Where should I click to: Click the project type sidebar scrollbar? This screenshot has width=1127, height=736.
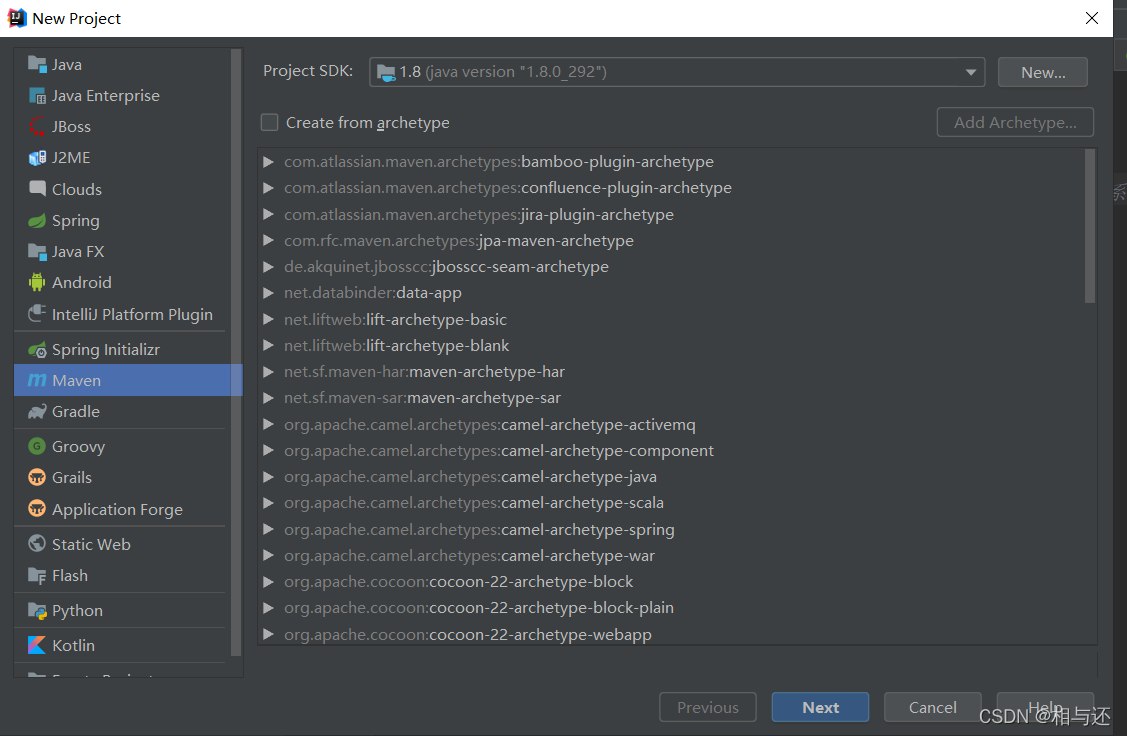[236, 352]
